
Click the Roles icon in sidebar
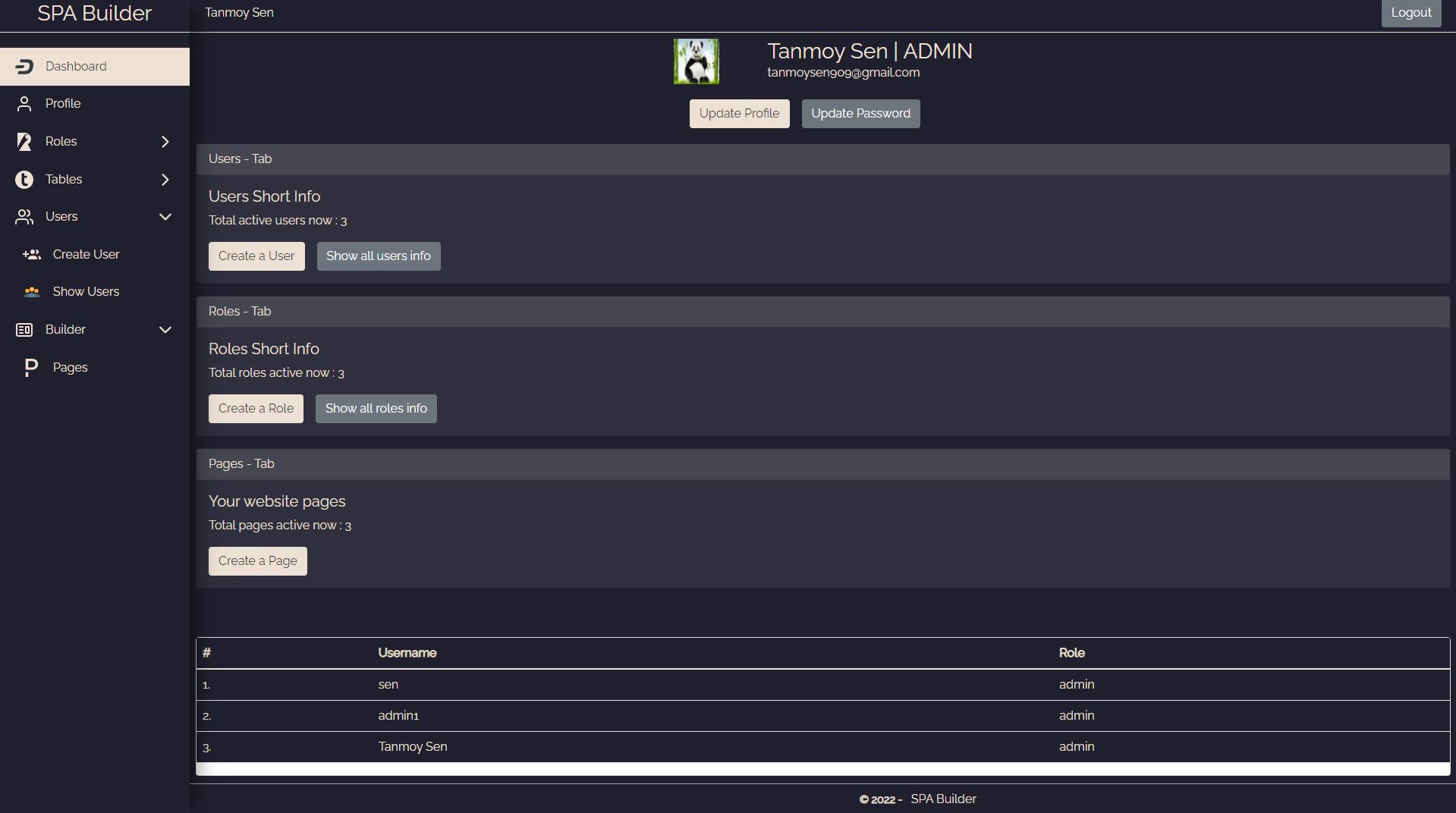[24, 142]
